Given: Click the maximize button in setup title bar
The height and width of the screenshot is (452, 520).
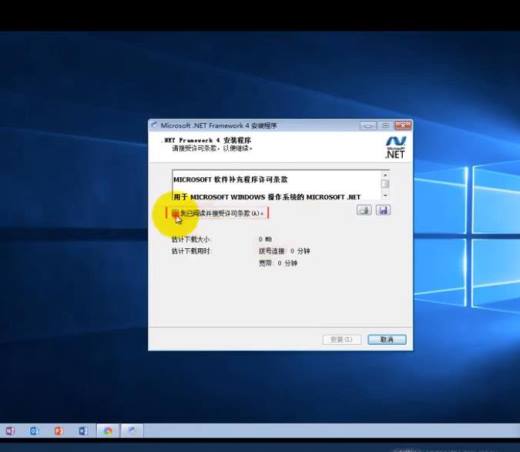Looking at the screenshot, I should 386,126.
